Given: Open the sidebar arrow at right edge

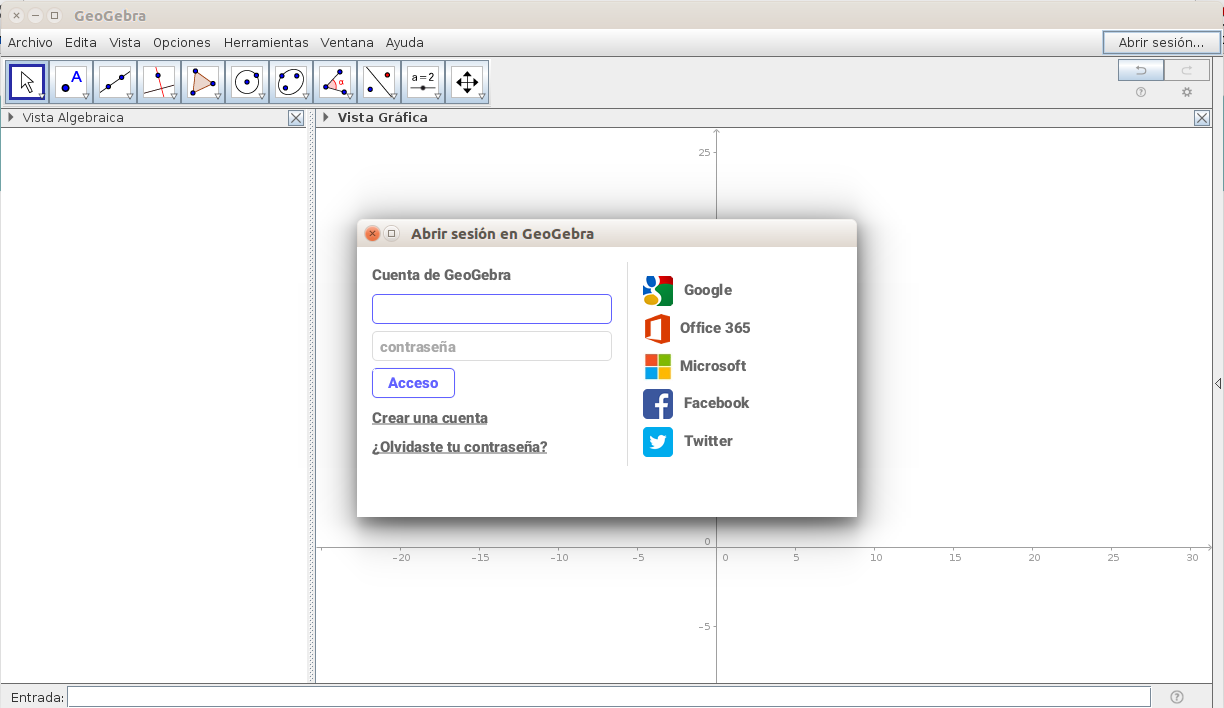Looking at the screenshot, I should tap(1218, 384).
